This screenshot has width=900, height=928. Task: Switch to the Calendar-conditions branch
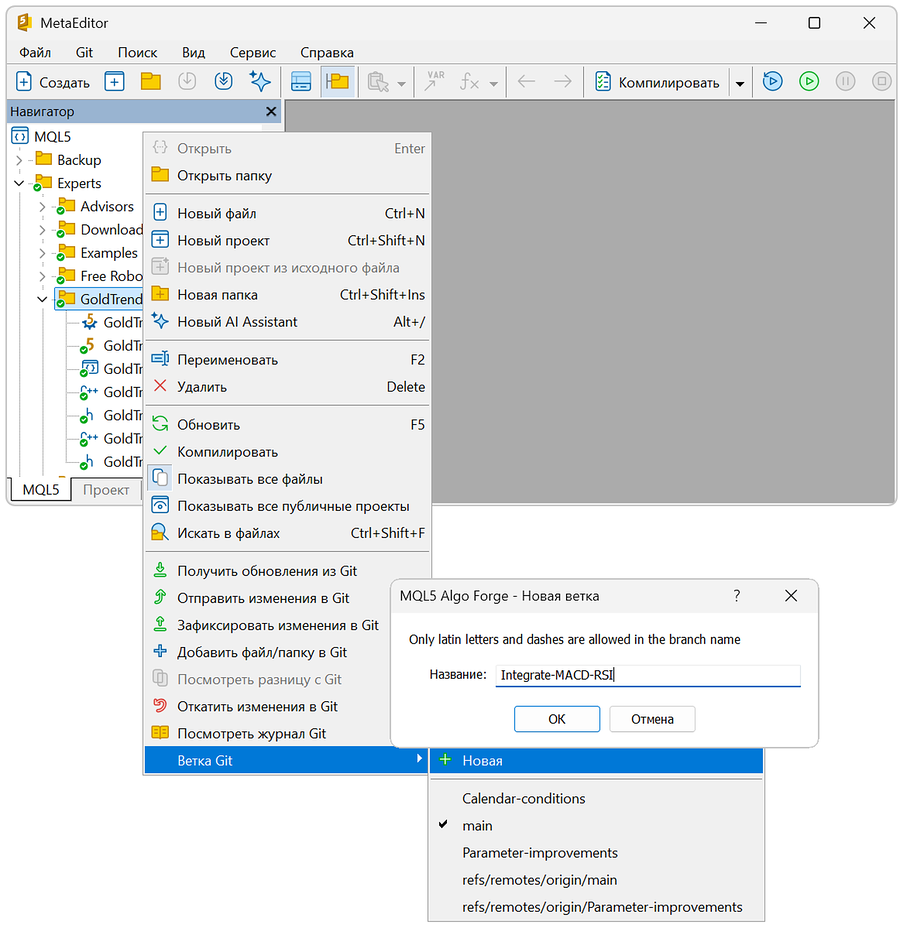tap(596, 798)
